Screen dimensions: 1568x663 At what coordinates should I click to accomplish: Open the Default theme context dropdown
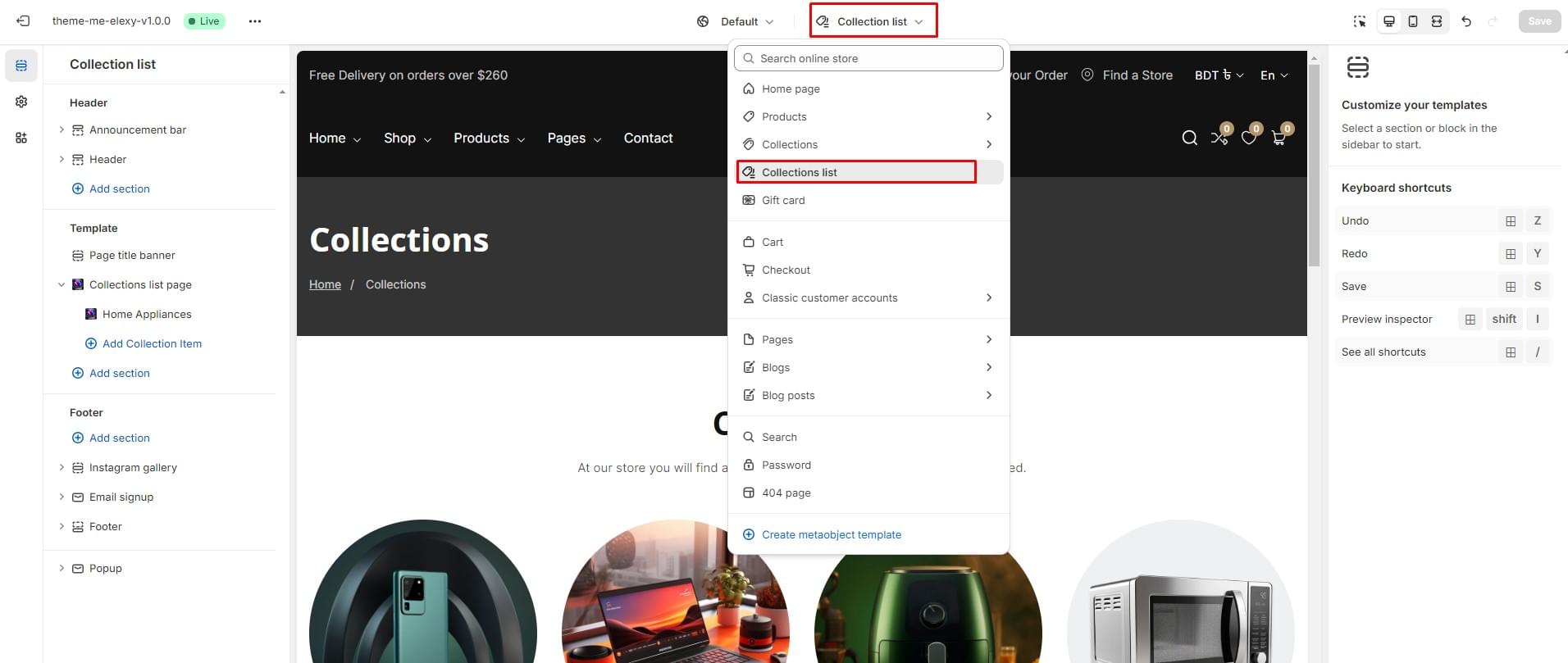736,21
